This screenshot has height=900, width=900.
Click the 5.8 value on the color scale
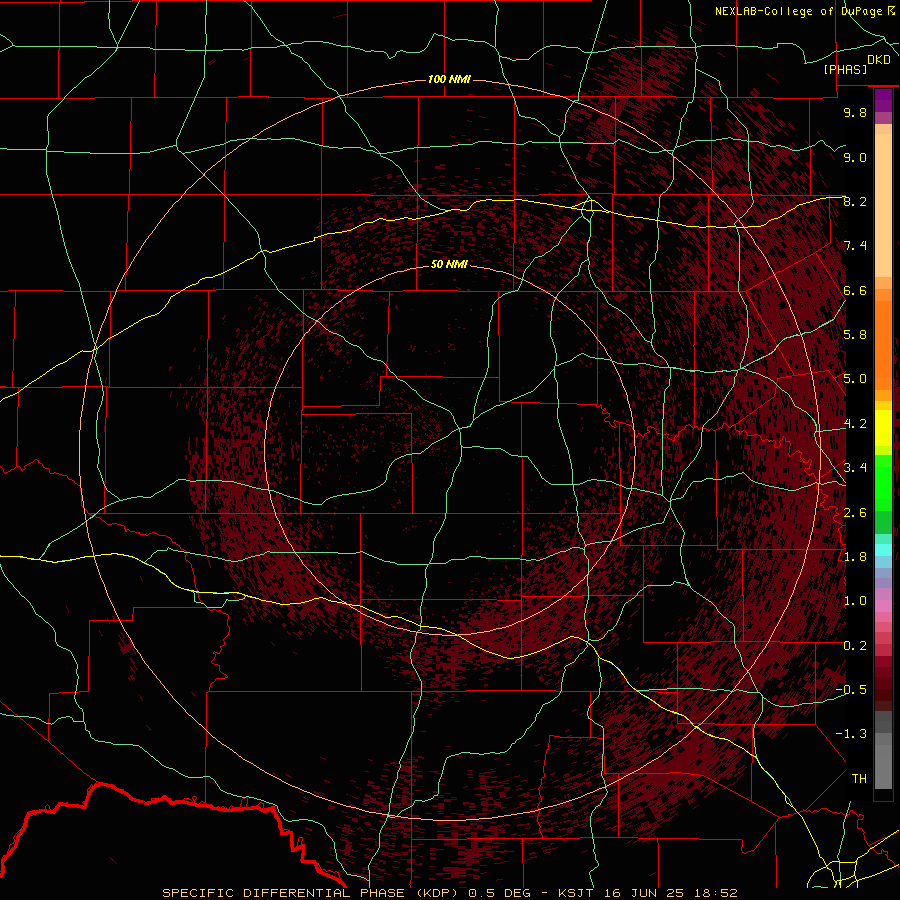855,335
